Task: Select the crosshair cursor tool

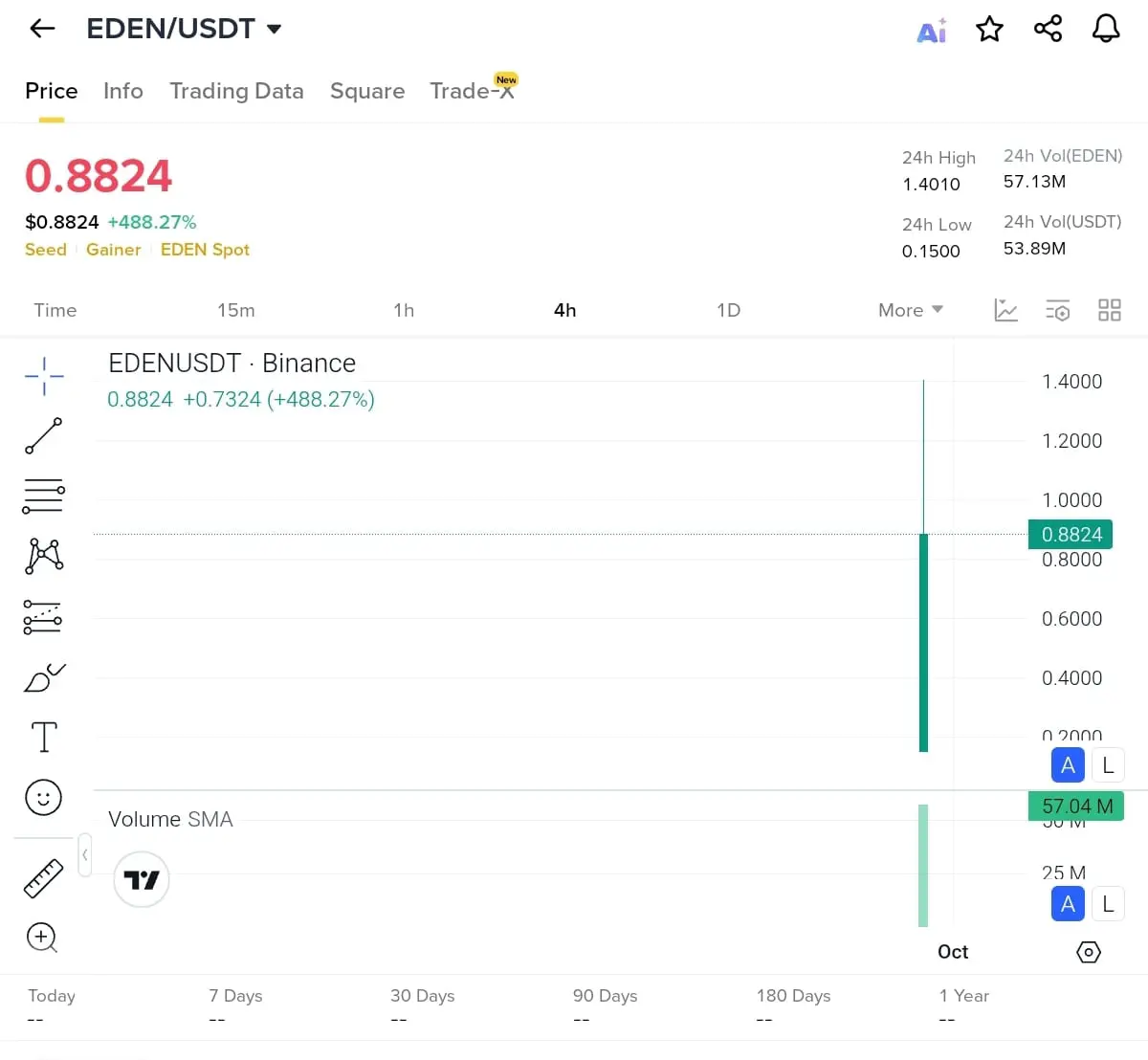Action: tap(44, 376)
